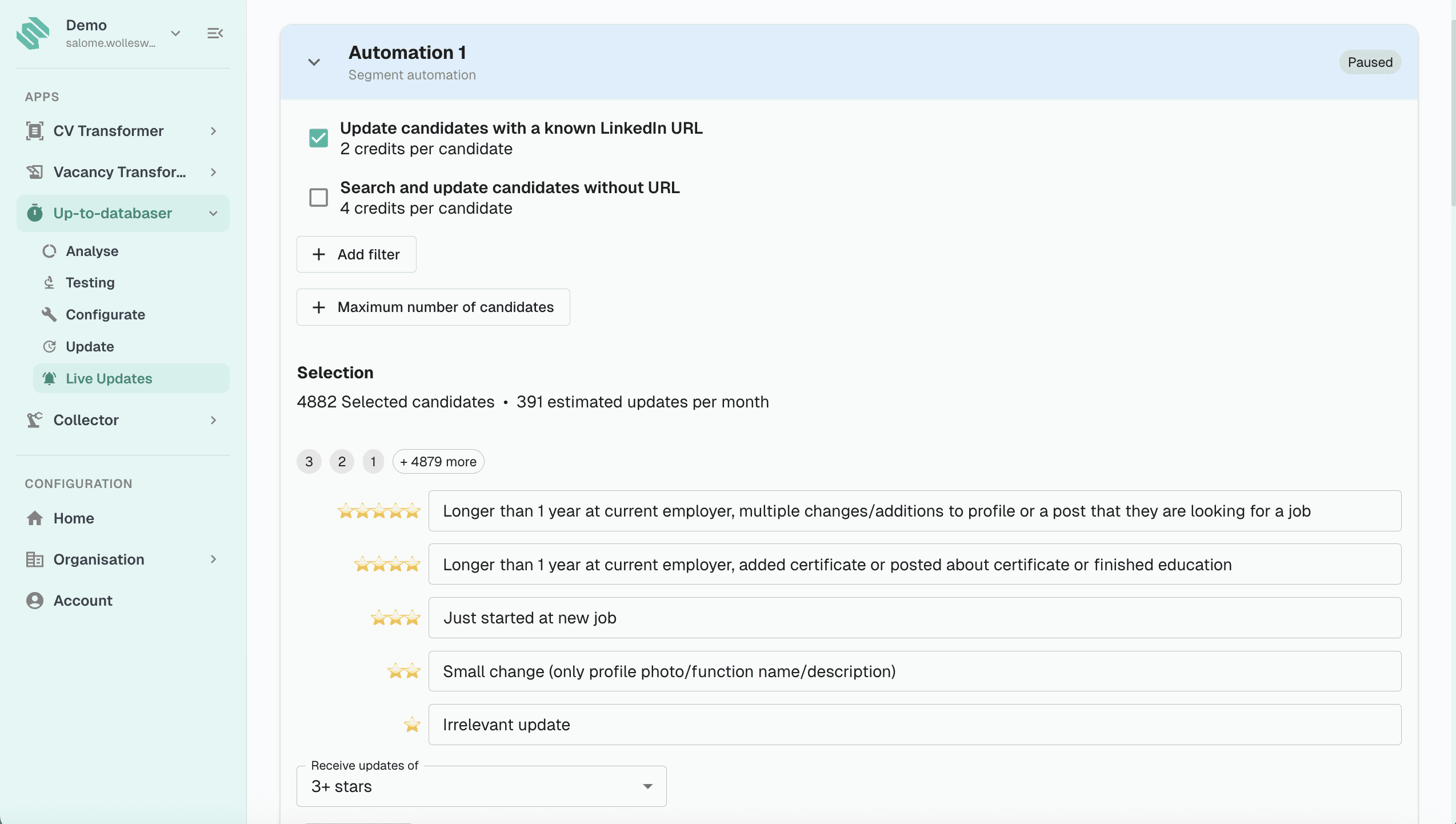Collapse the Automation 1 panel chevron
1456x824 pixels.
pos(314,62)
